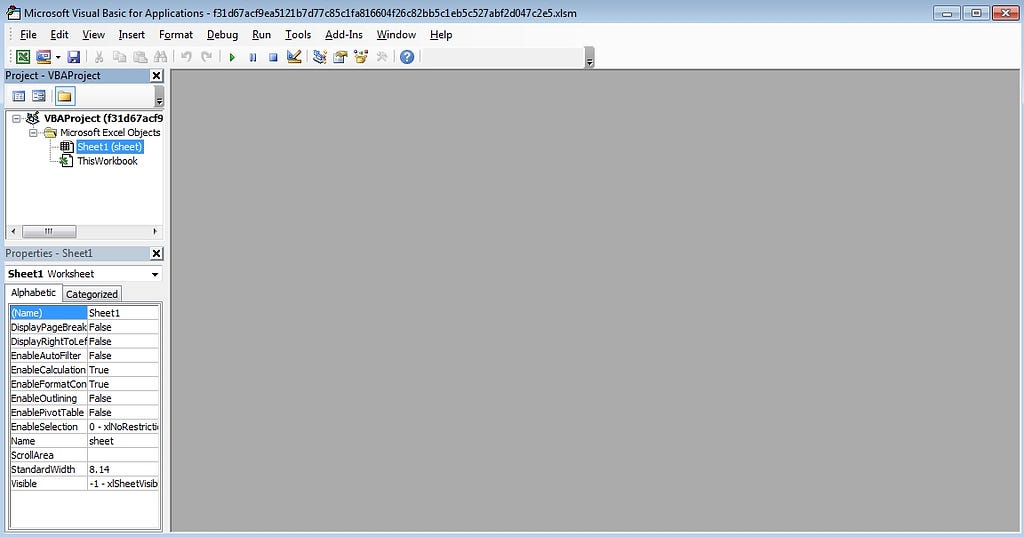Viewport: 1024px width, 537px height.
Task: Open Standard toolbar options arrow
Action: tap(590, 58)
